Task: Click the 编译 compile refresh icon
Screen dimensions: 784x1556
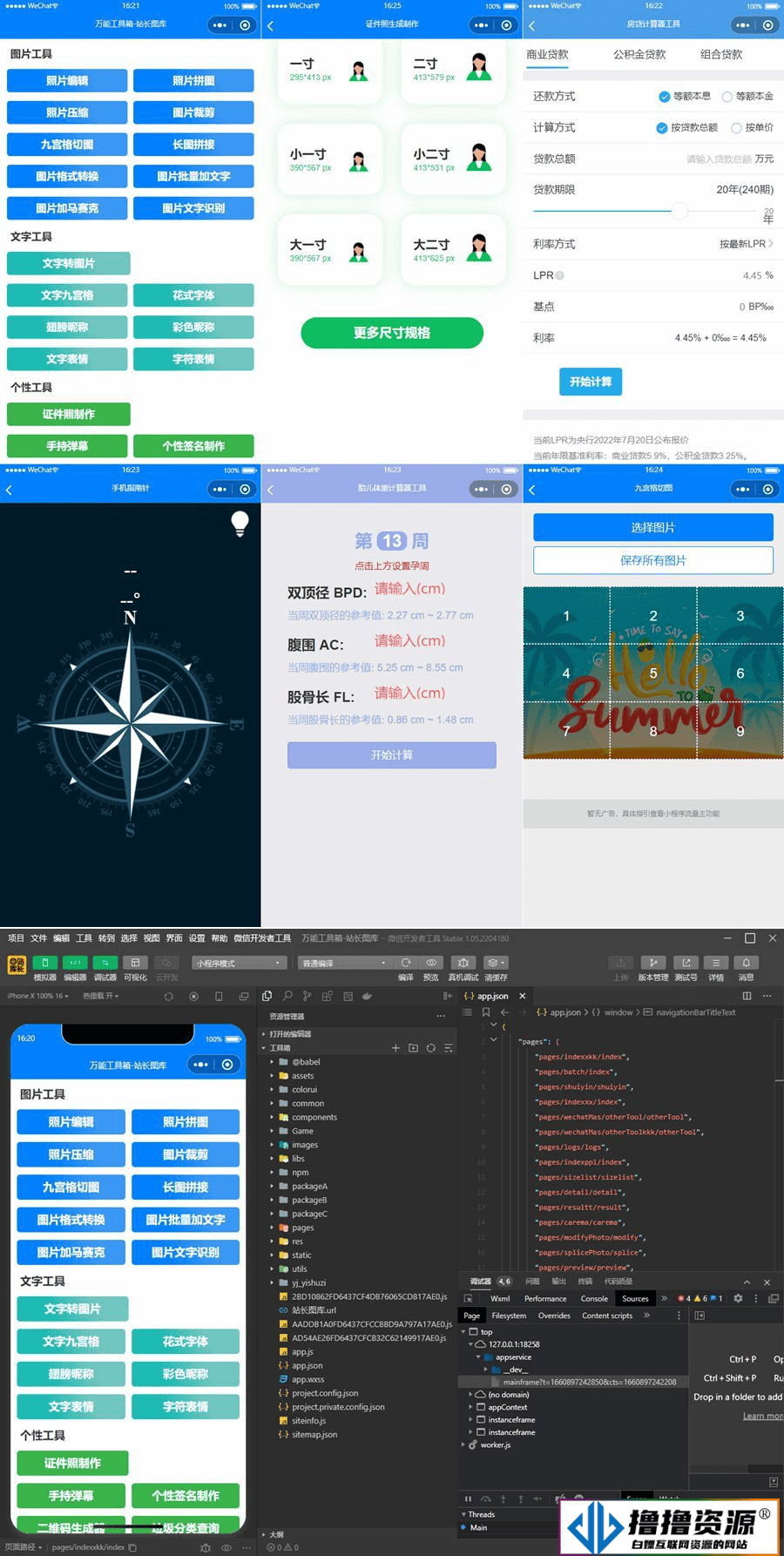Action: coord(406,963)
